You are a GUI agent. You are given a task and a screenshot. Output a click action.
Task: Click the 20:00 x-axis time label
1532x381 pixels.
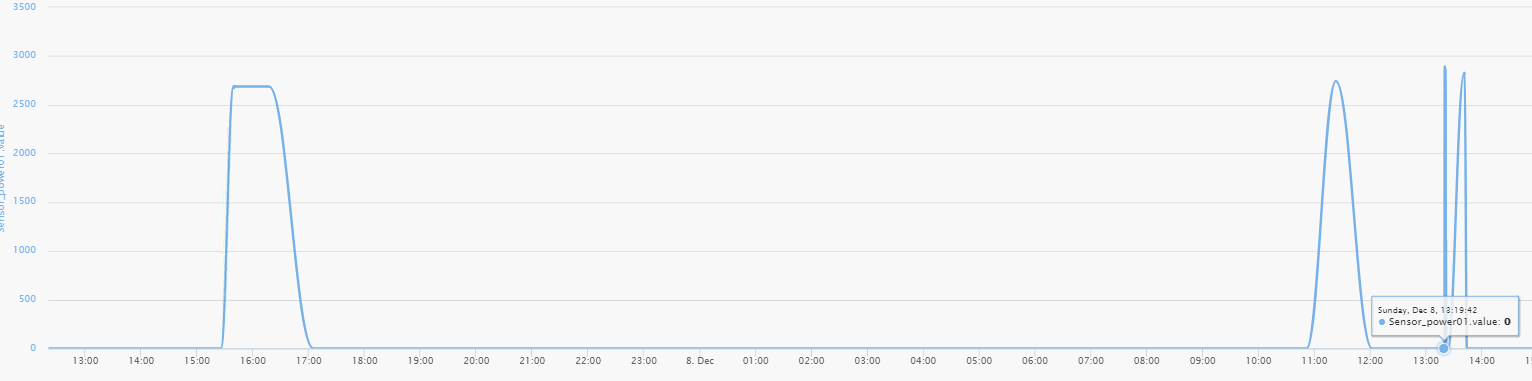click(x=477, y=360)
